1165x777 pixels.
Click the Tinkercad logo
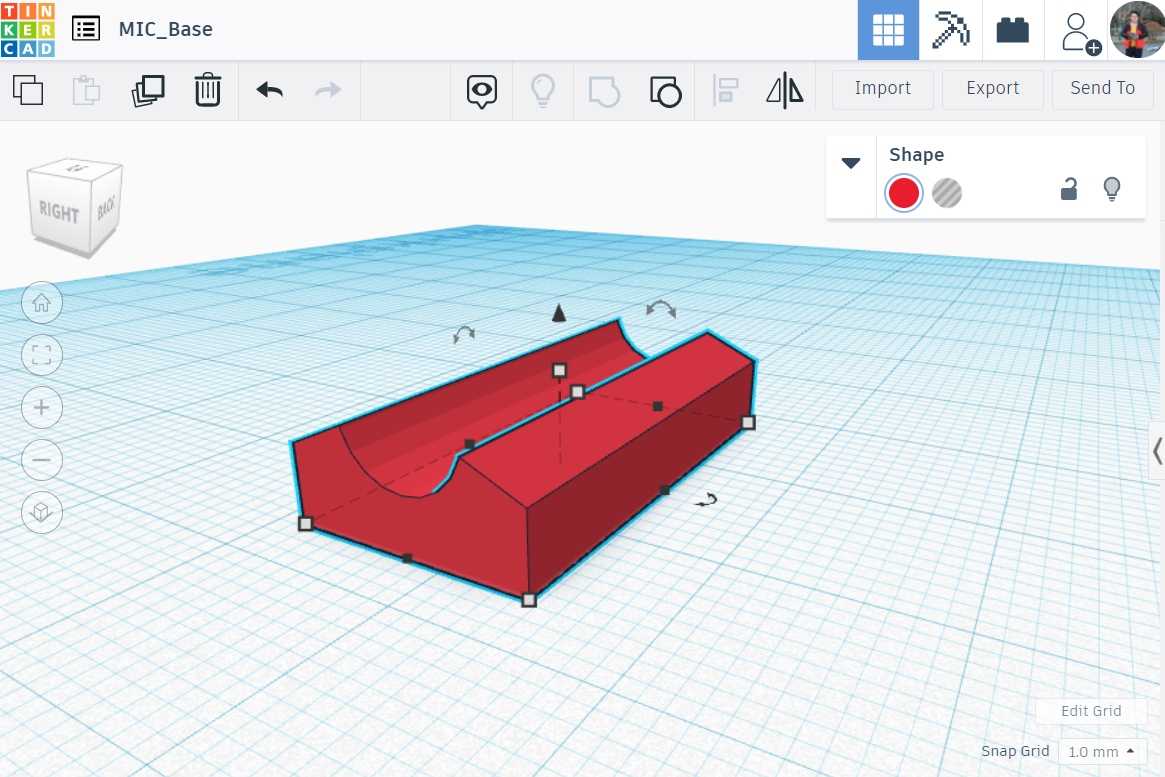tap(28, 29)
